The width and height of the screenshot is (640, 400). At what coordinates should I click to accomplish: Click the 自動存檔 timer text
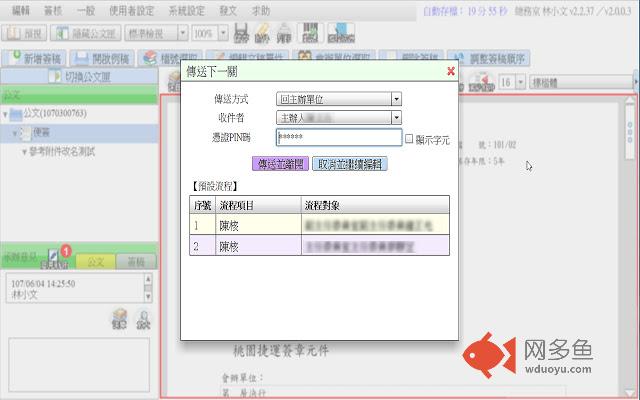pos(465,11)
